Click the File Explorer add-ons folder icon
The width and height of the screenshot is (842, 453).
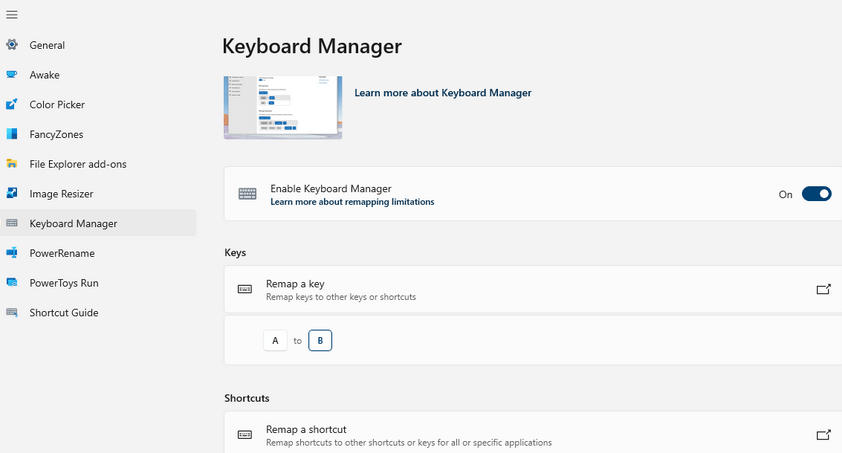tap(12, 164)
